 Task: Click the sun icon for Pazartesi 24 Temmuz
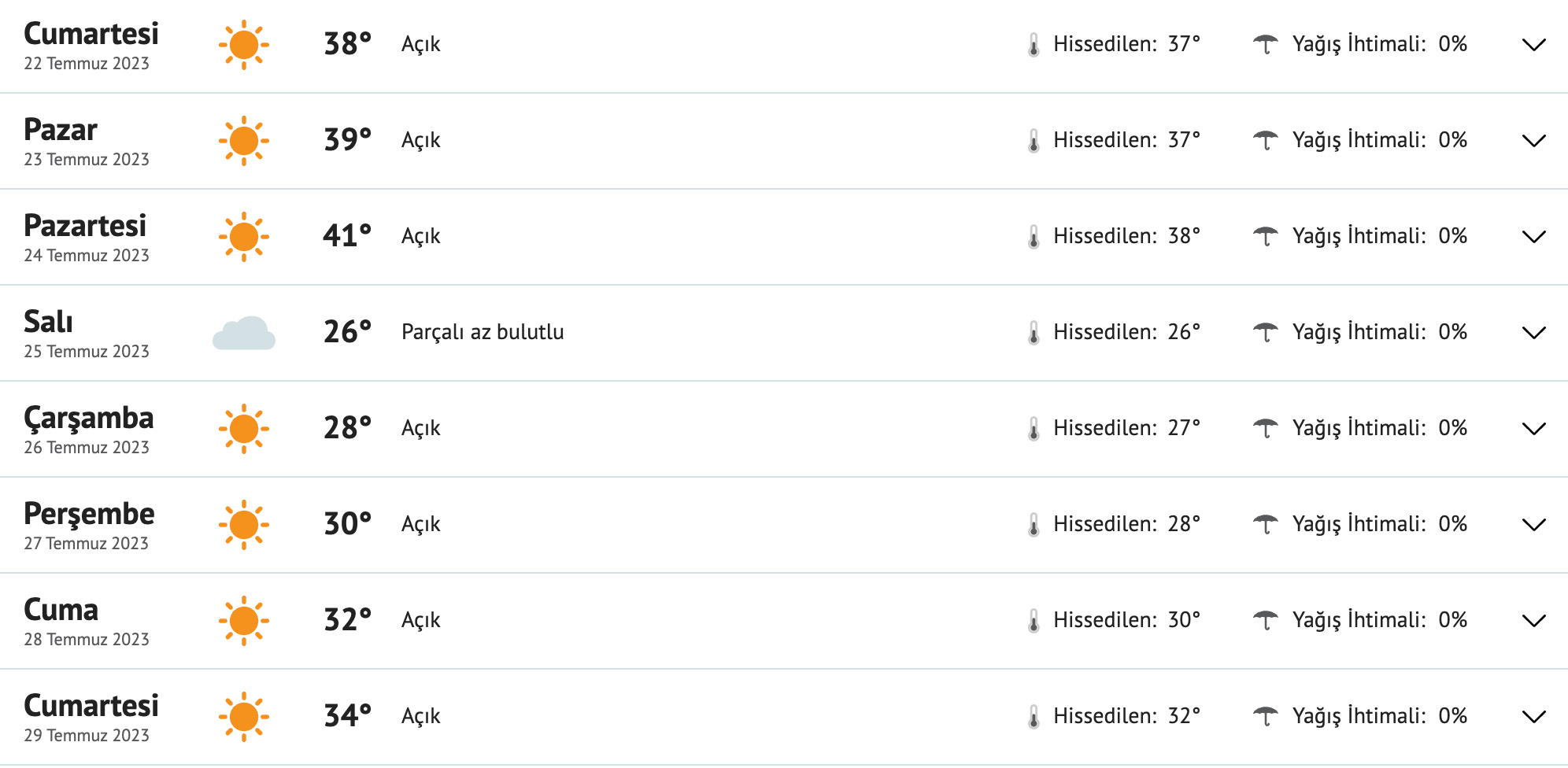pyautogui.click(x=244, y=237)
